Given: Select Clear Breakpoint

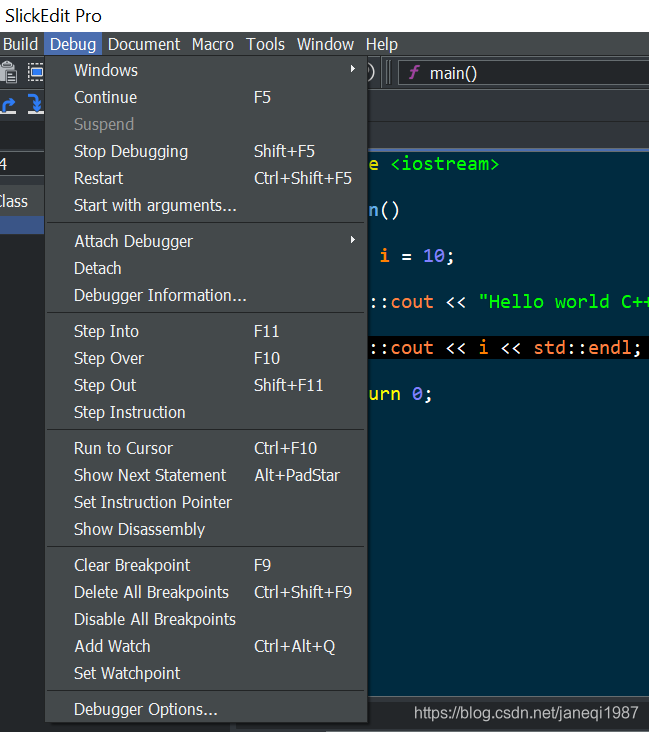Looking at the screenshot, I should click(205, 566).
